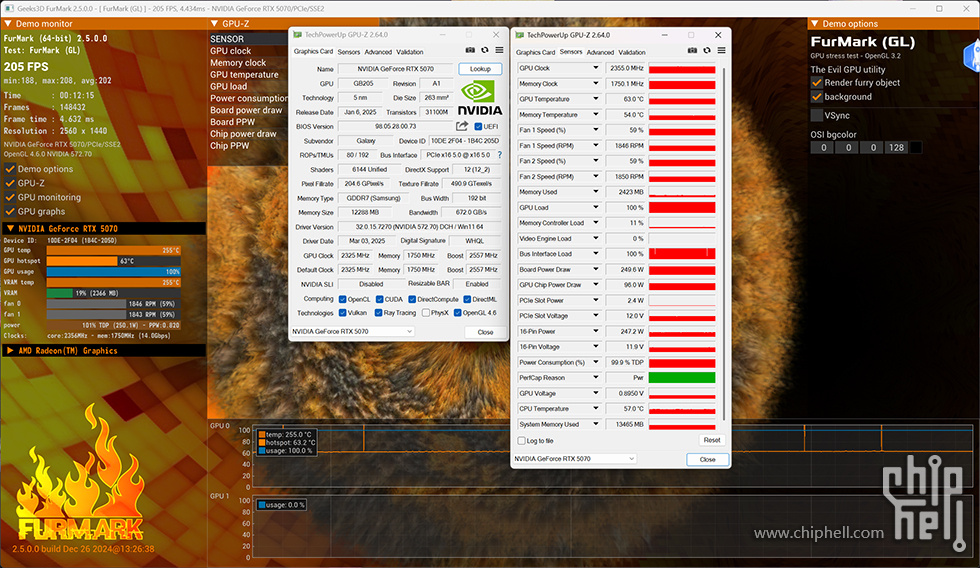Select SENSOR header row in GPU-Z panel
The image size is (980, 568).
(249, 39)
